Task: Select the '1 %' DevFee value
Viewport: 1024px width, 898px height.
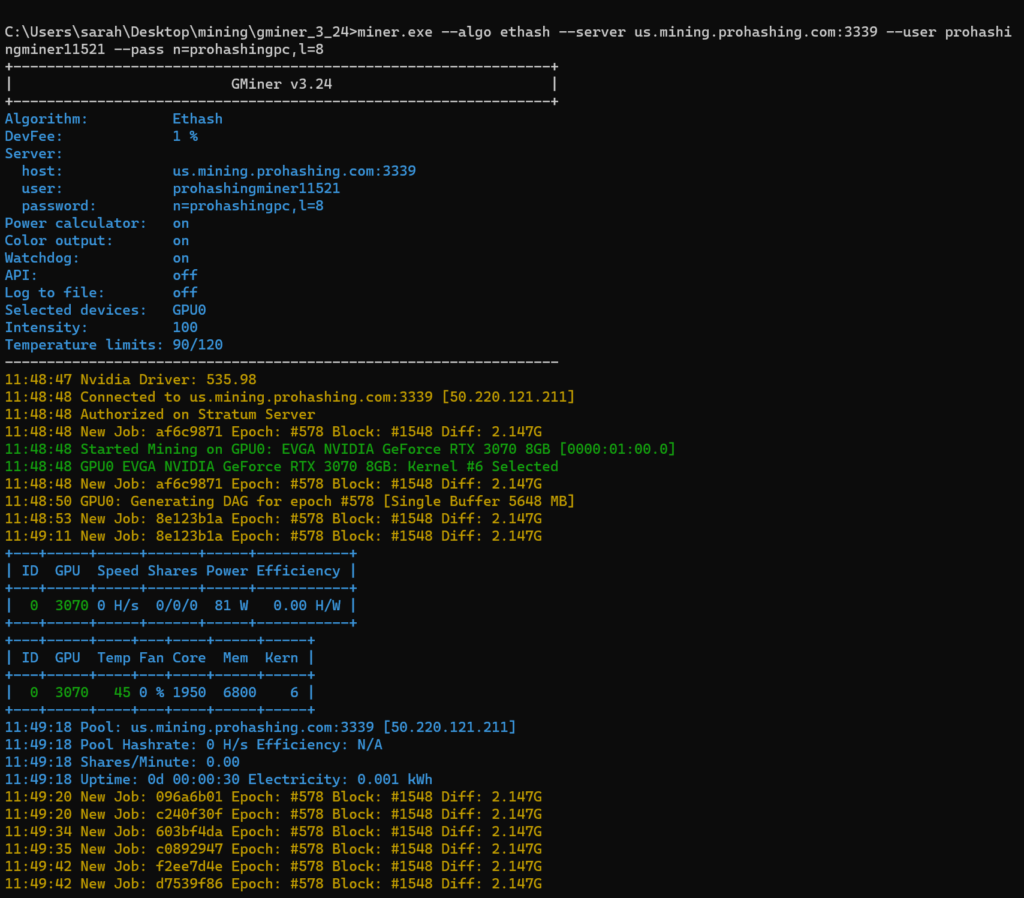Action: pos(185,136)
